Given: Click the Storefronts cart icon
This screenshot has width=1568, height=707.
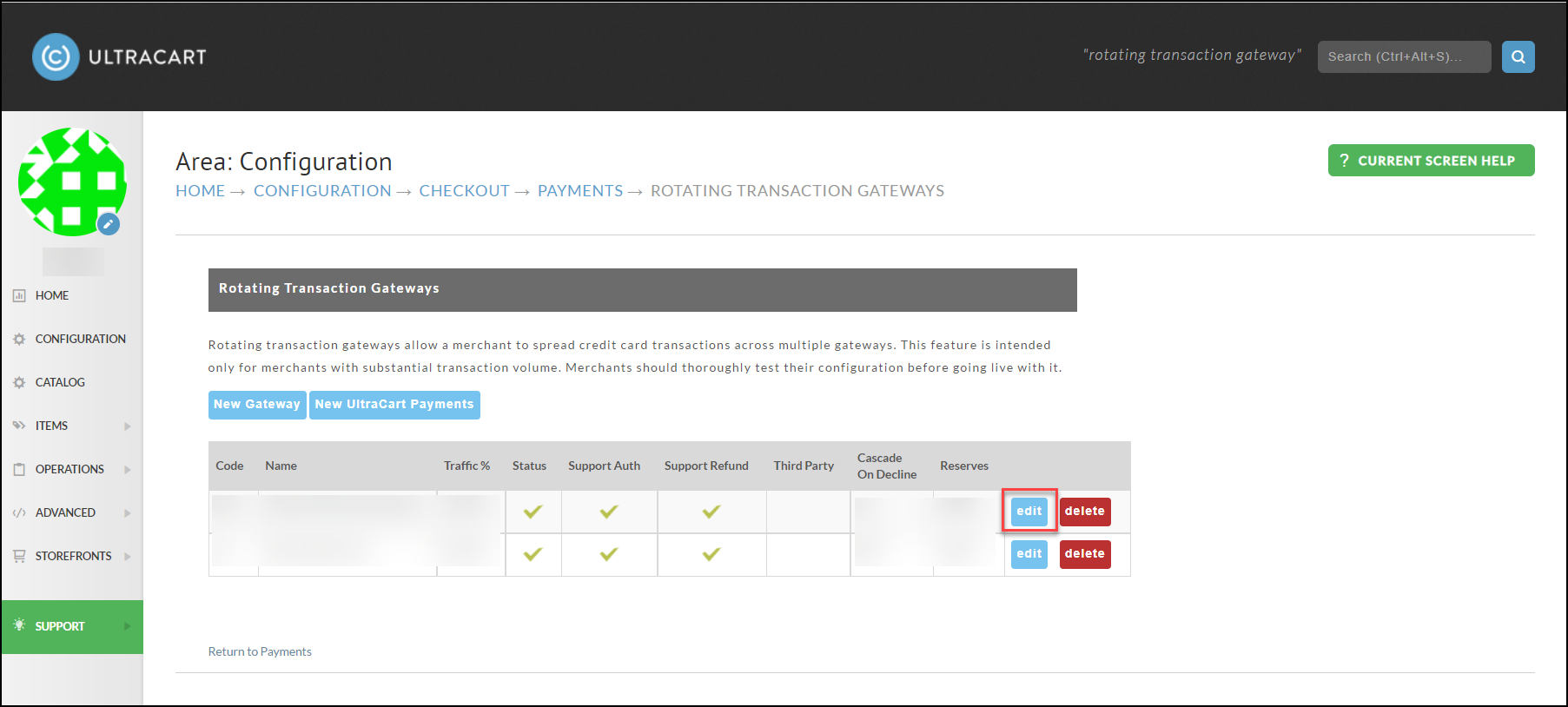Looking at the screenshot, I should coord(19,556).
